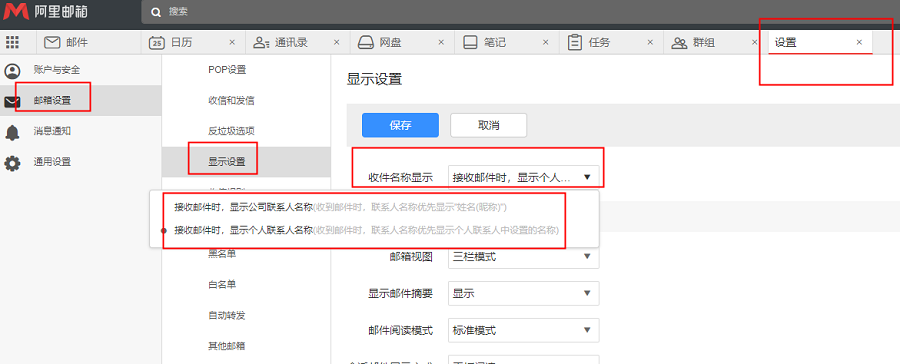Go to 收信和发信 settings
Image resolution: width=900 pixels, height=364 pixels.
[x=246, y=100]
